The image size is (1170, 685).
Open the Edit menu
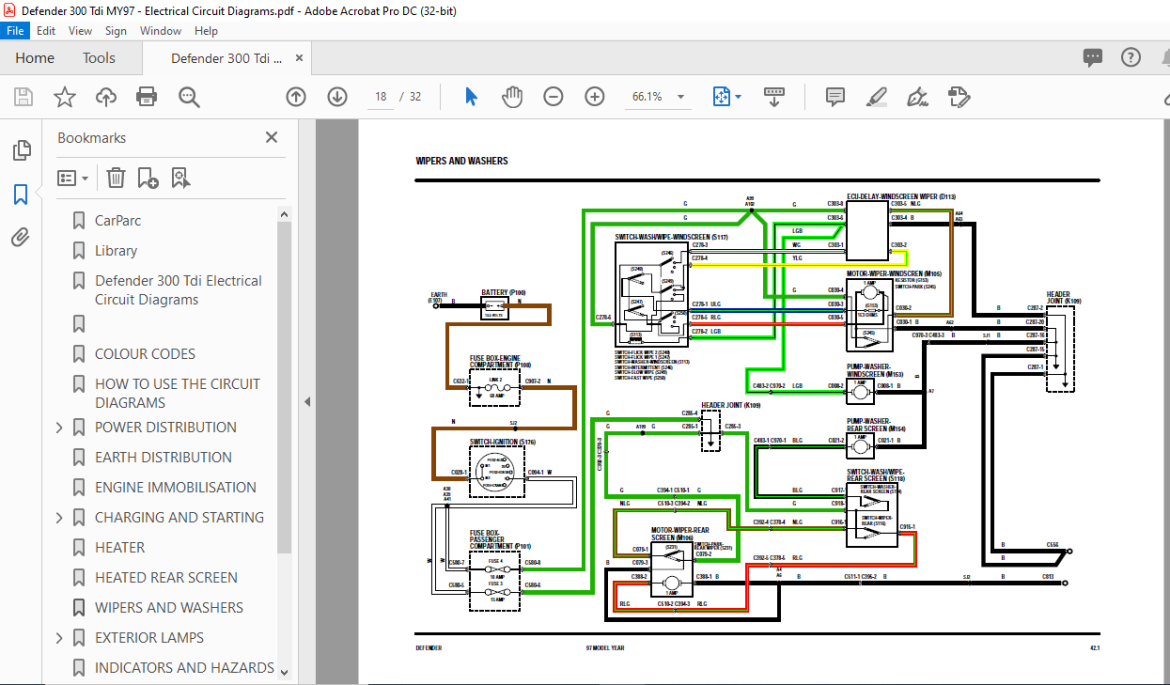pyautogui.click(x=46, y=31)
